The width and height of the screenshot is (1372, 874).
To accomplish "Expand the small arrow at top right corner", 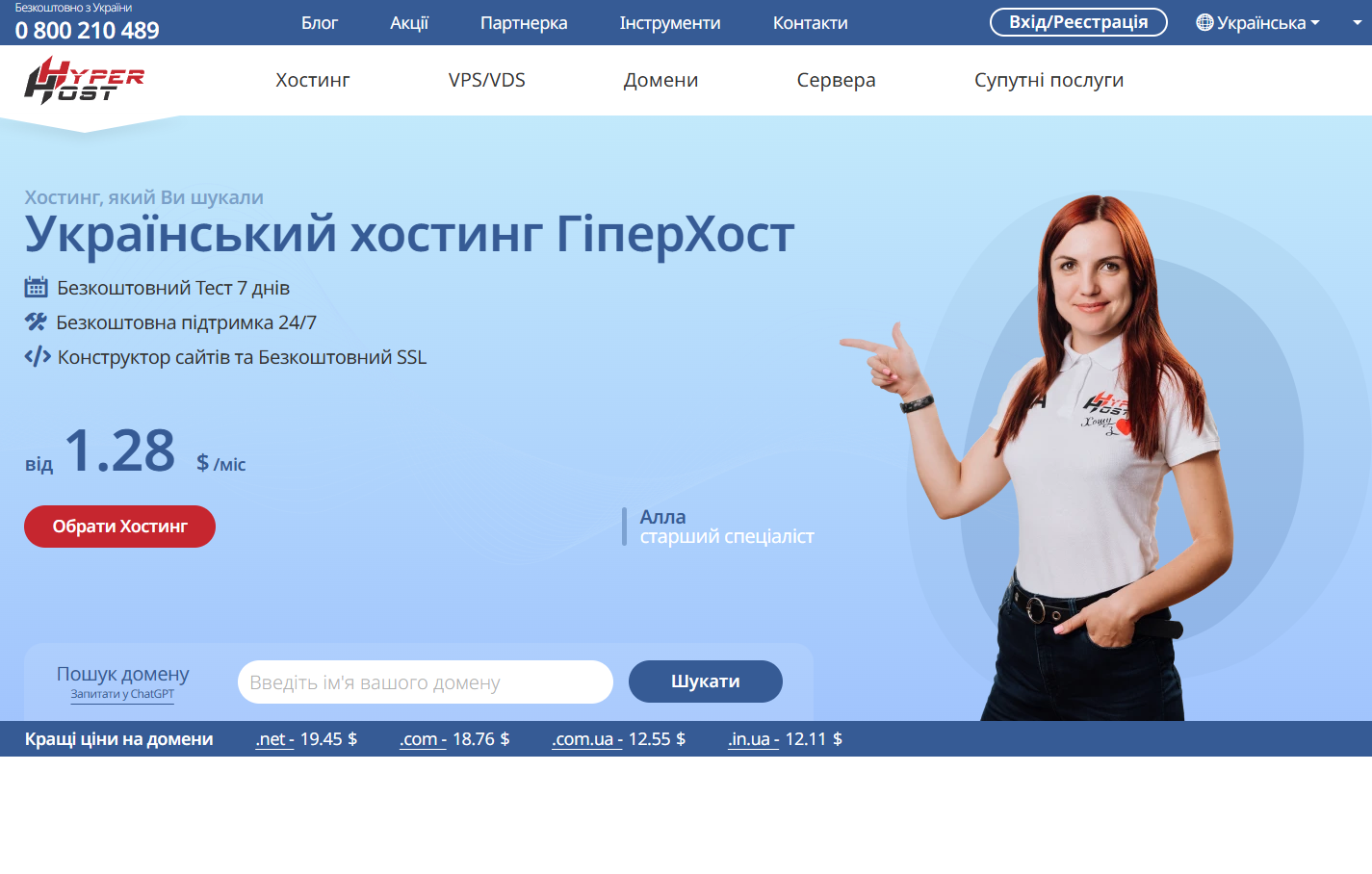I will pyautogui.click(x=1357, y=22).
